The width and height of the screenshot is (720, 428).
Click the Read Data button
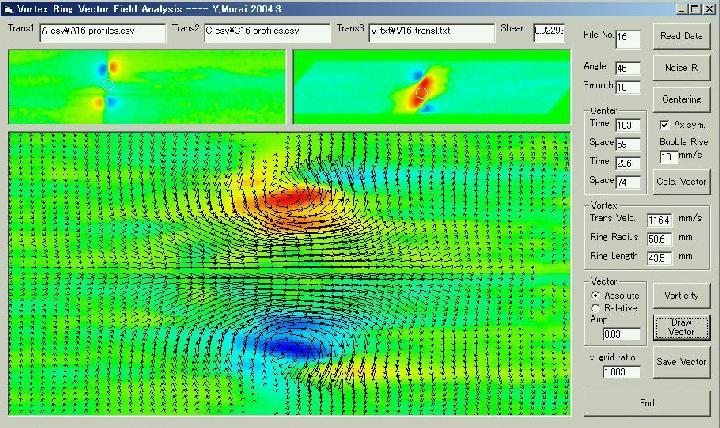click(681, 36)
